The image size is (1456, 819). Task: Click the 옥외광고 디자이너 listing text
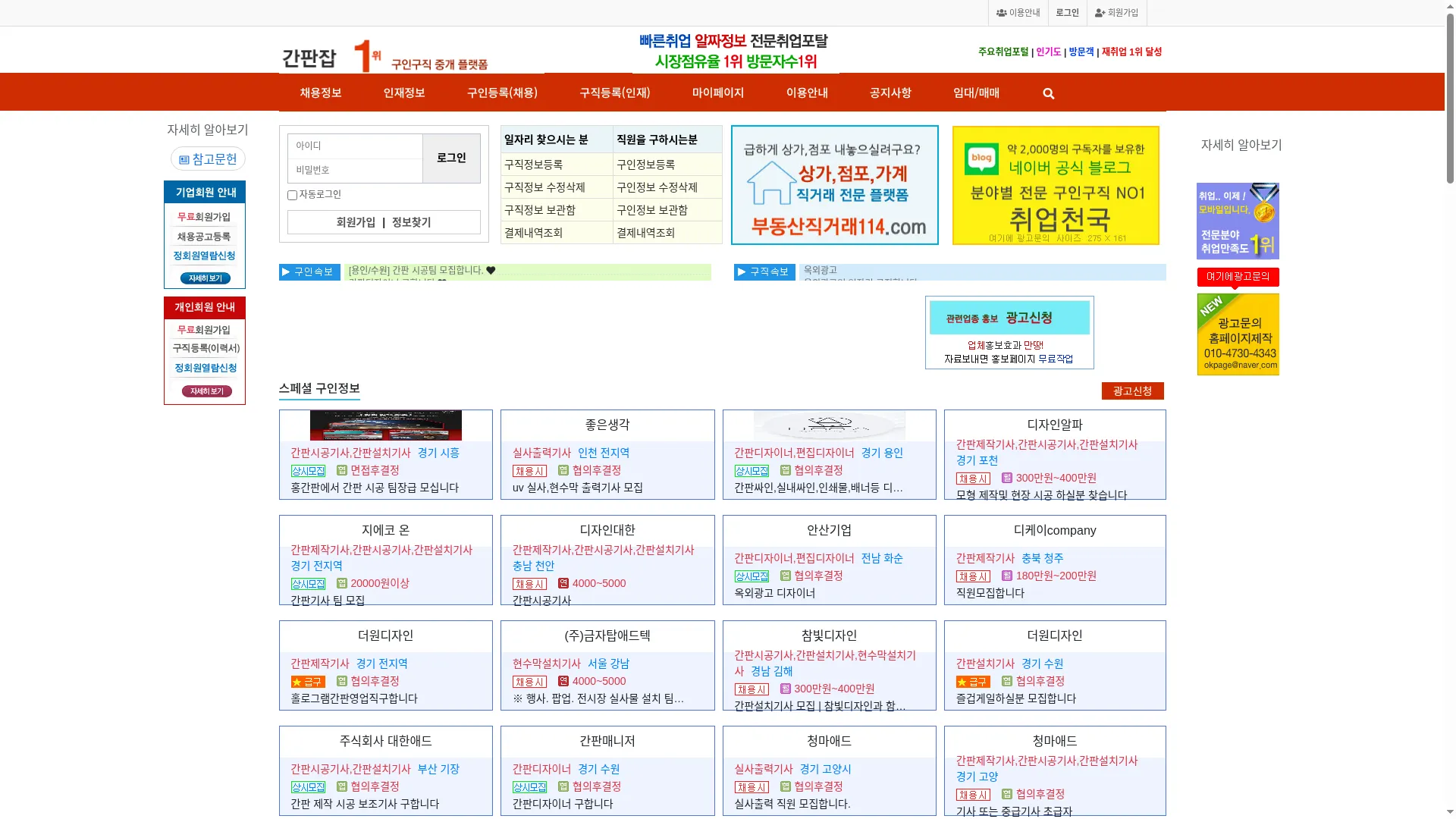(775, 593)
